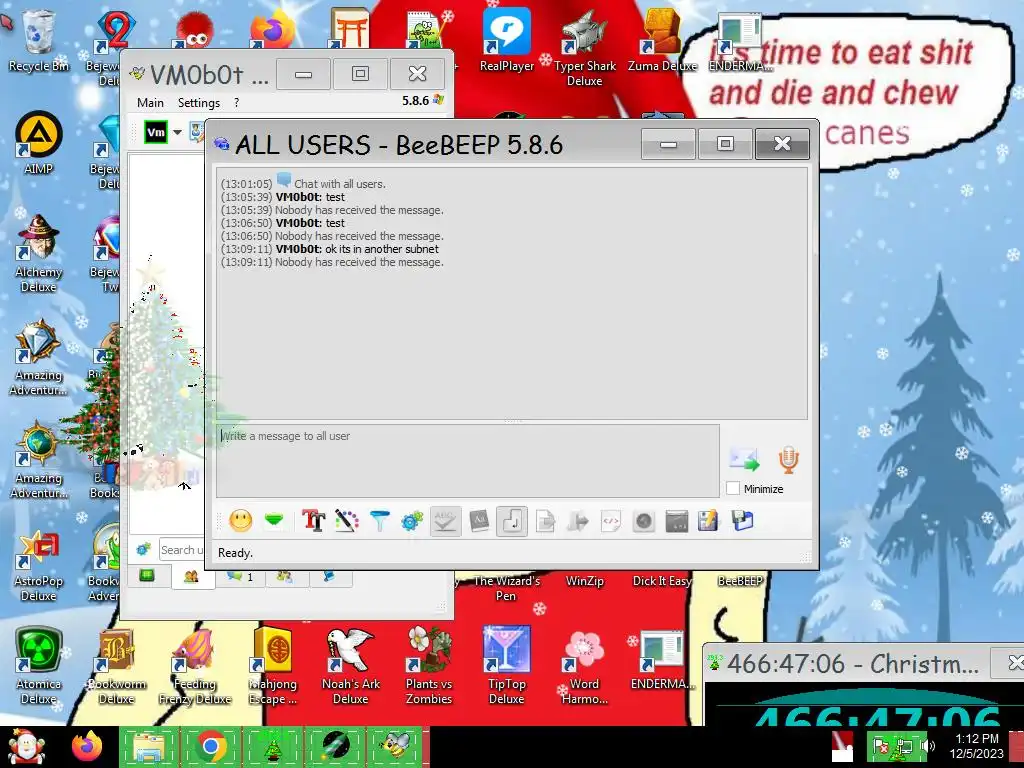Open the Main menu in VM0b0t window
Image resolution: width=1024 pixels, height=768 pixels.
coord(150,103)
